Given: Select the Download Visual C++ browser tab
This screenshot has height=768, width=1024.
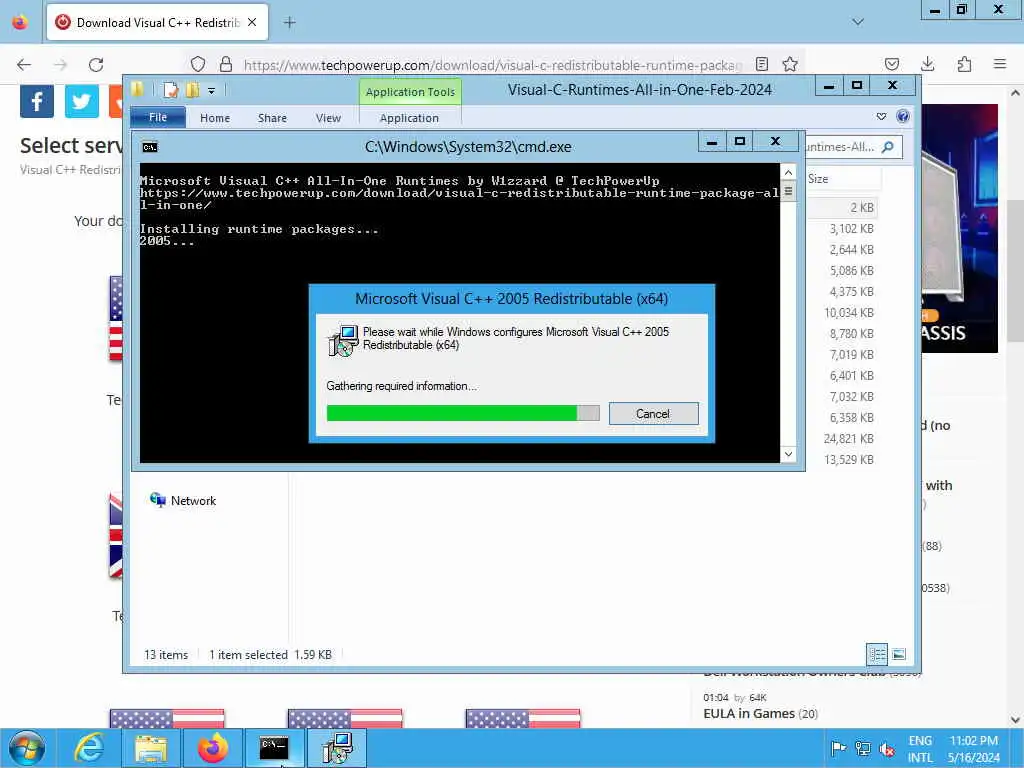Looking at the screenshot, I should coord(157,22).
